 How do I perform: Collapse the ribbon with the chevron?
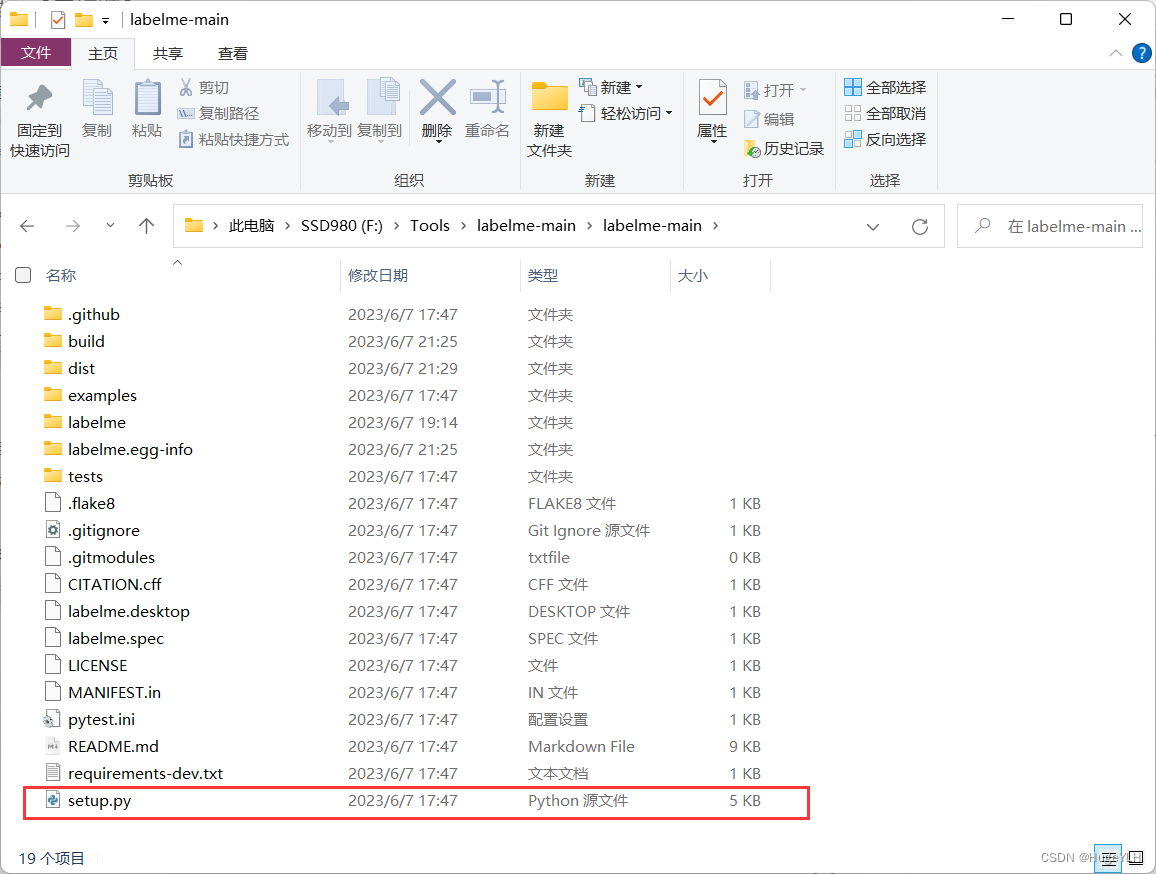pos(1115,53)
